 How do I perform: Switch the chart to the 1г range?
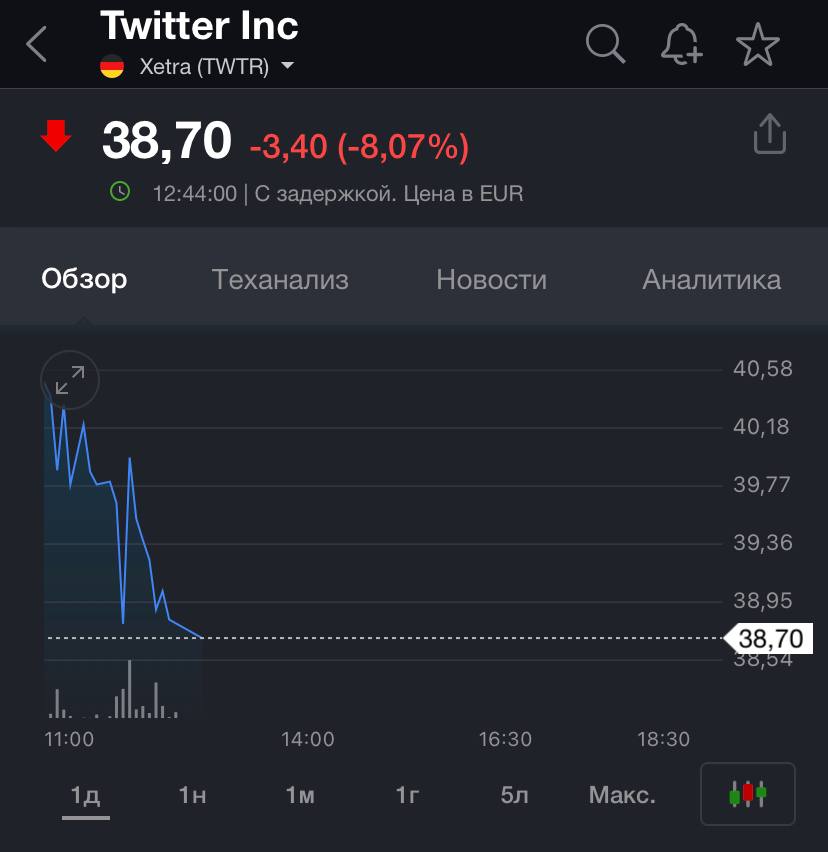pyautogui.click(x=407, y=796)
